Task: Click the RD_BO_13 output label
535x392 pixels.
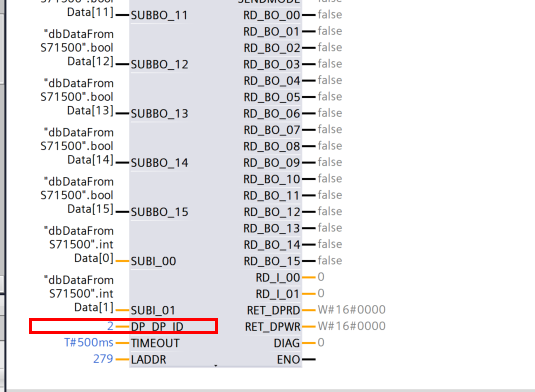Action: [x=272, y=228]
